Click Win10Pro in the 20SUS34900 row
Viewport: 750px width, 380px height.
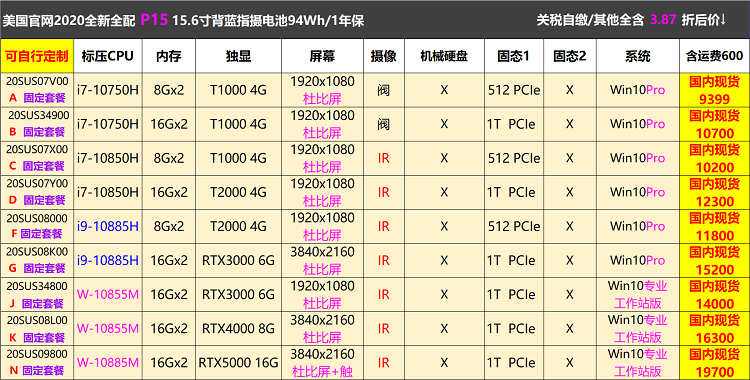click(x=638, y=124)
